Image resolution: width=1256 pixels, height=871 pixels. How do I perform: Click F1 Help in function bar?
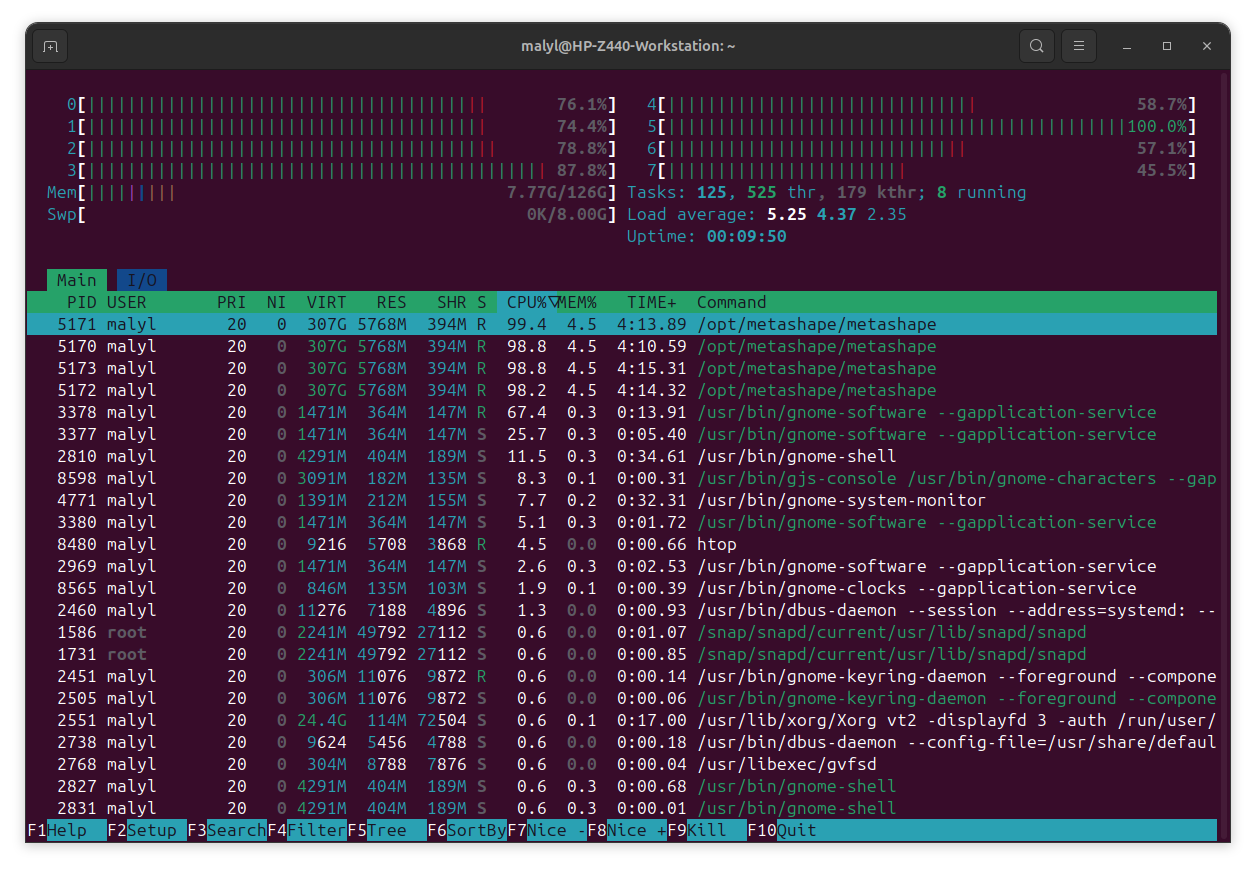(67, 830)
